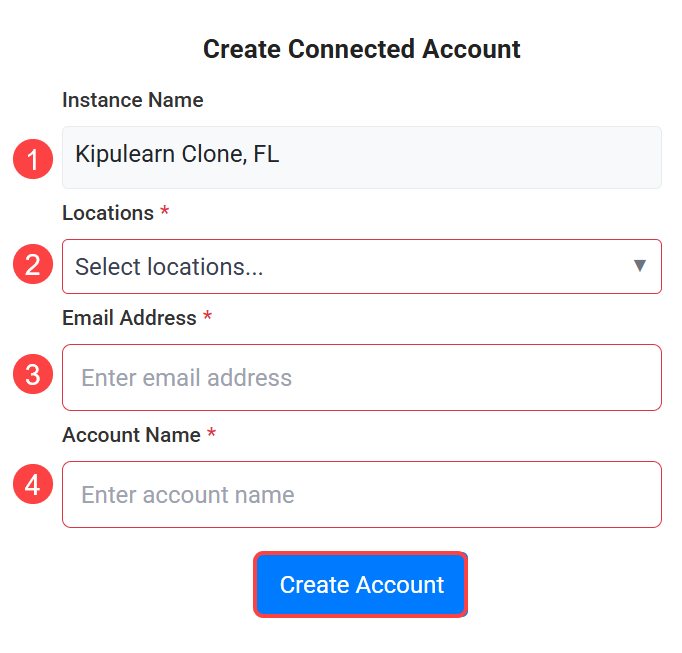This screenshot has height=653, width=682.
Task: Click the red number 2 badge
Action: [x=33, y=266]
